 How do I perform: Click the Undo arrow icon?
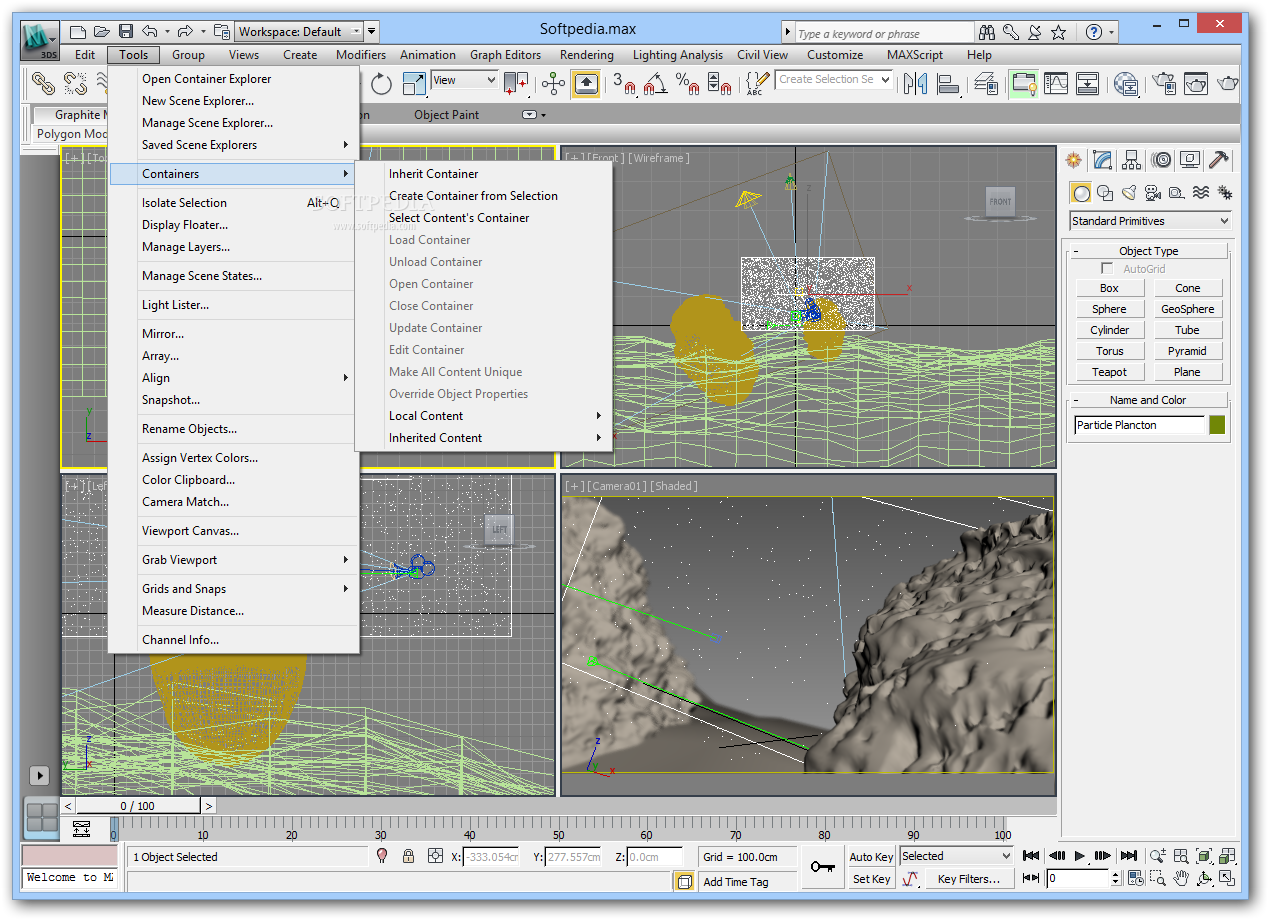(149, 32)
